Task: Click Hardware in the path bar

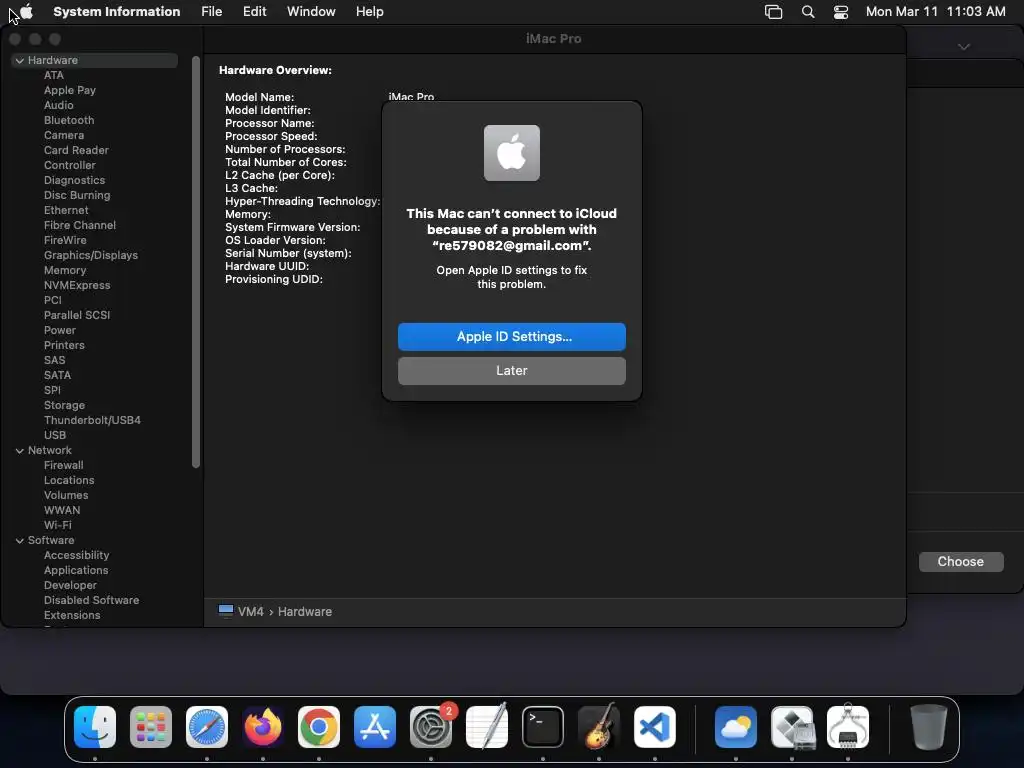Action: [305, 611]
